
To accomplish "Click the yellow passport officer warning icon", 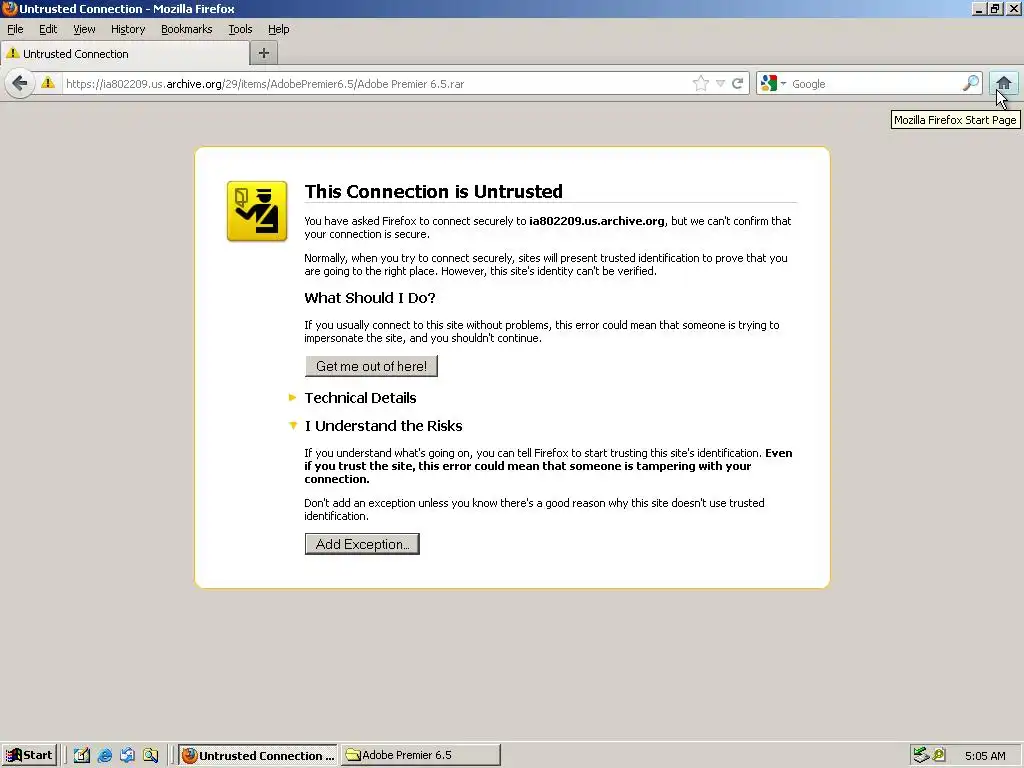I will pyautogui.click(x=257, y=212).
